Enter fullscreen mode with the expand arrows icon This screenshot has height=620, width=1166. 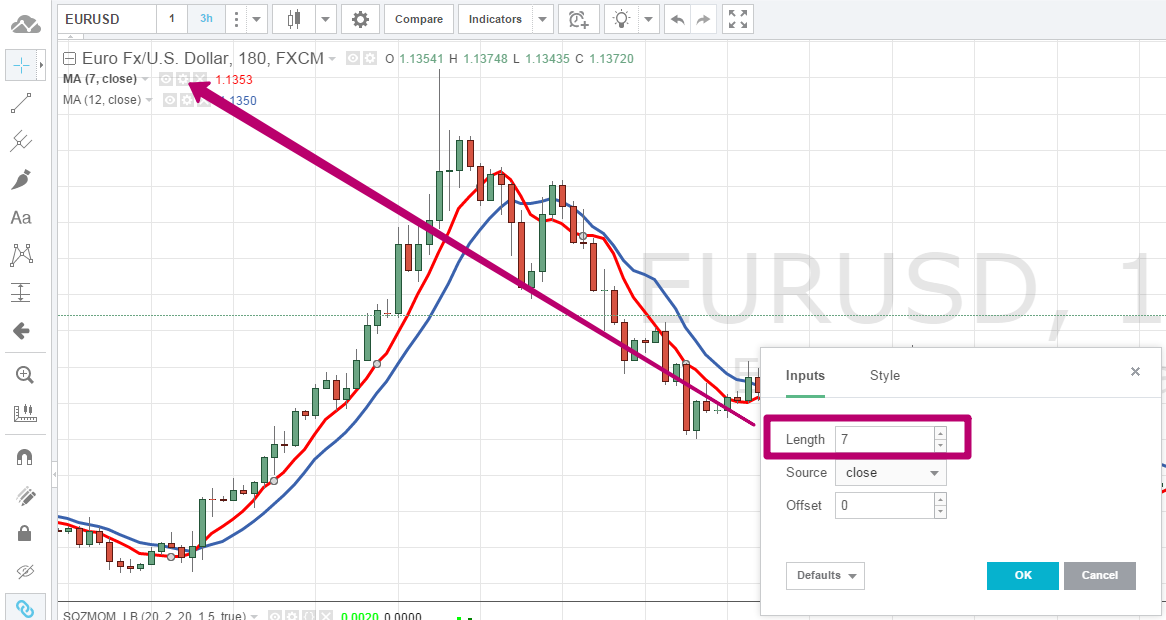coord(738,19)
